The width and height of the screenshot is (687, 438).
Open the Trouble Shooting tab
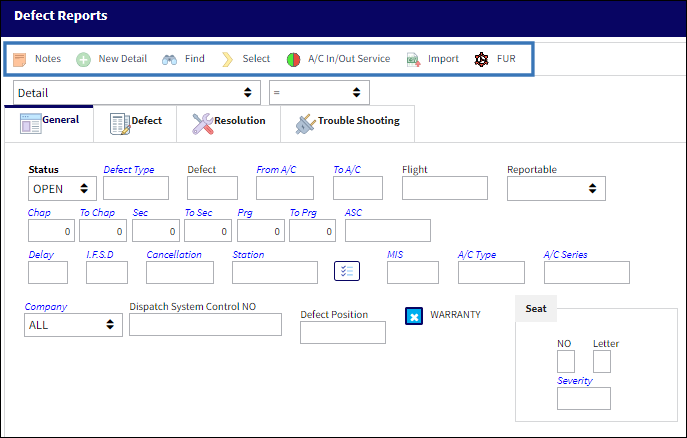pos(347,124)
